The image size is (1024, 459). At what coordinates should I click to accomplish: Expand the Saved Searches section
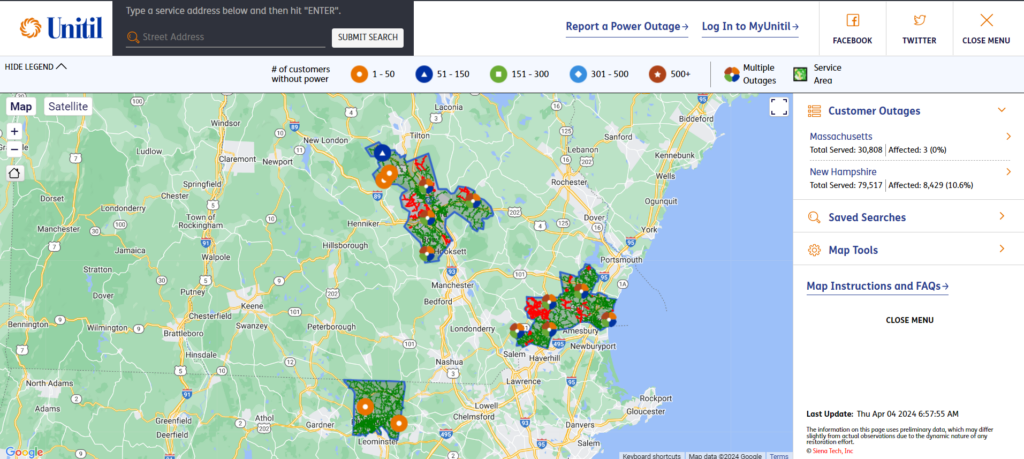[1001, 216]
